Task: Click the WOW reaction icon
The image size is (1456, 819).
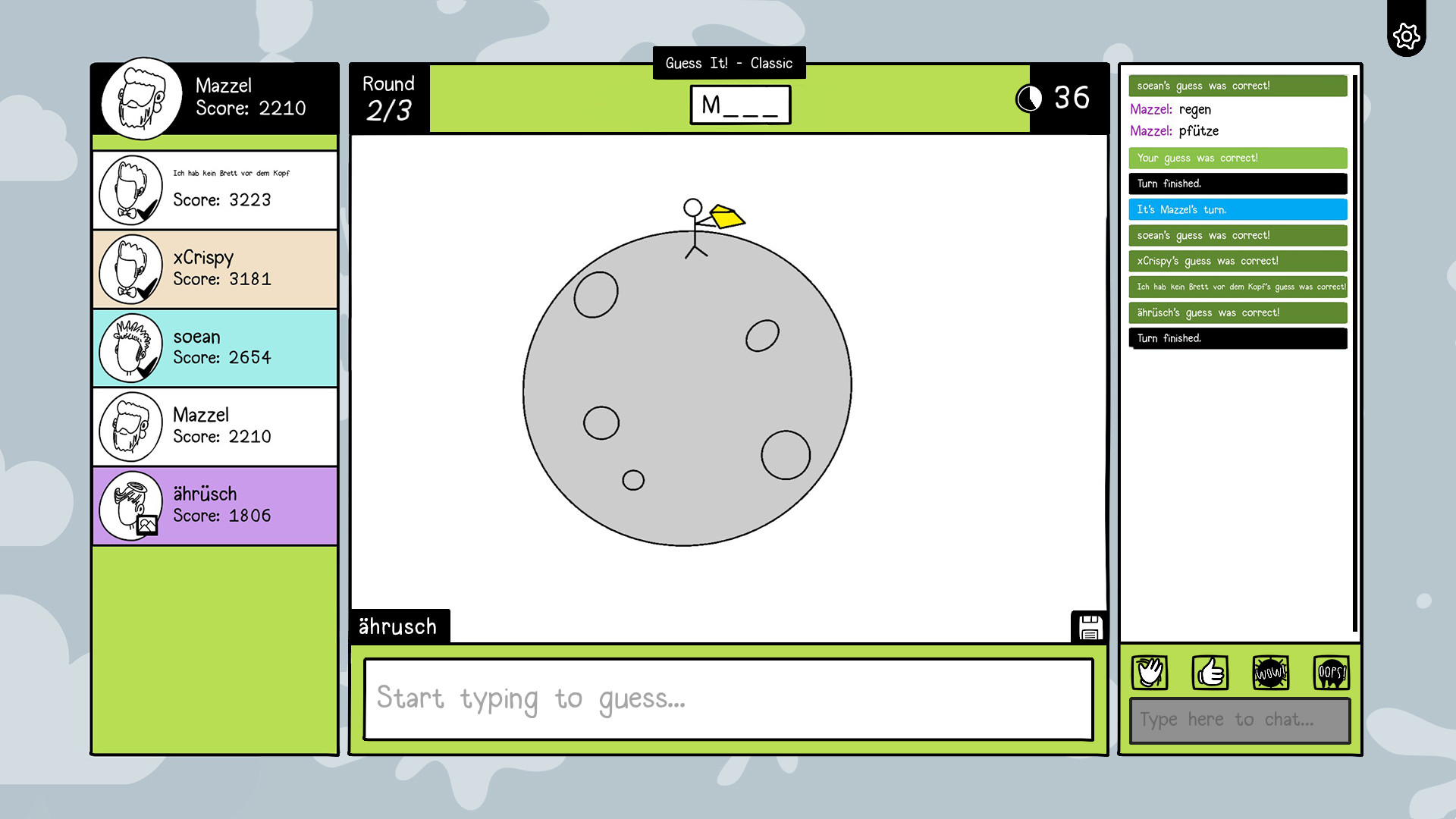Action: pyautogui.click(x=1271, y=671)
